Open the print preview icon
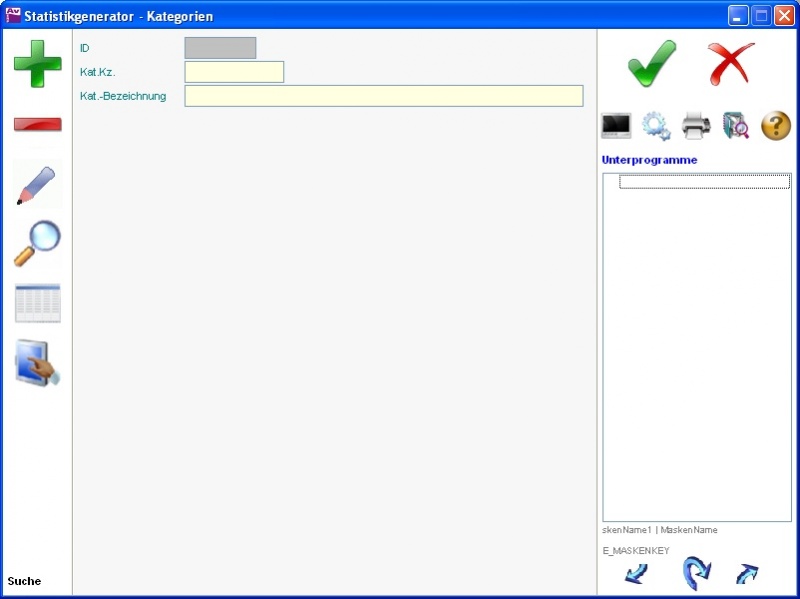 (x=736, y=126)
